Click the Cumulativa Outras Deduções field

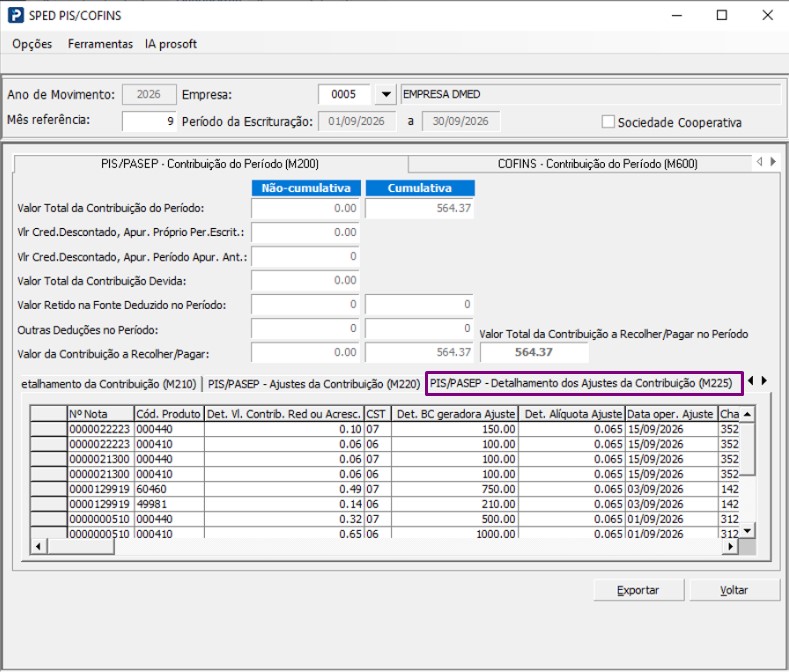click(x=419, y=328)
